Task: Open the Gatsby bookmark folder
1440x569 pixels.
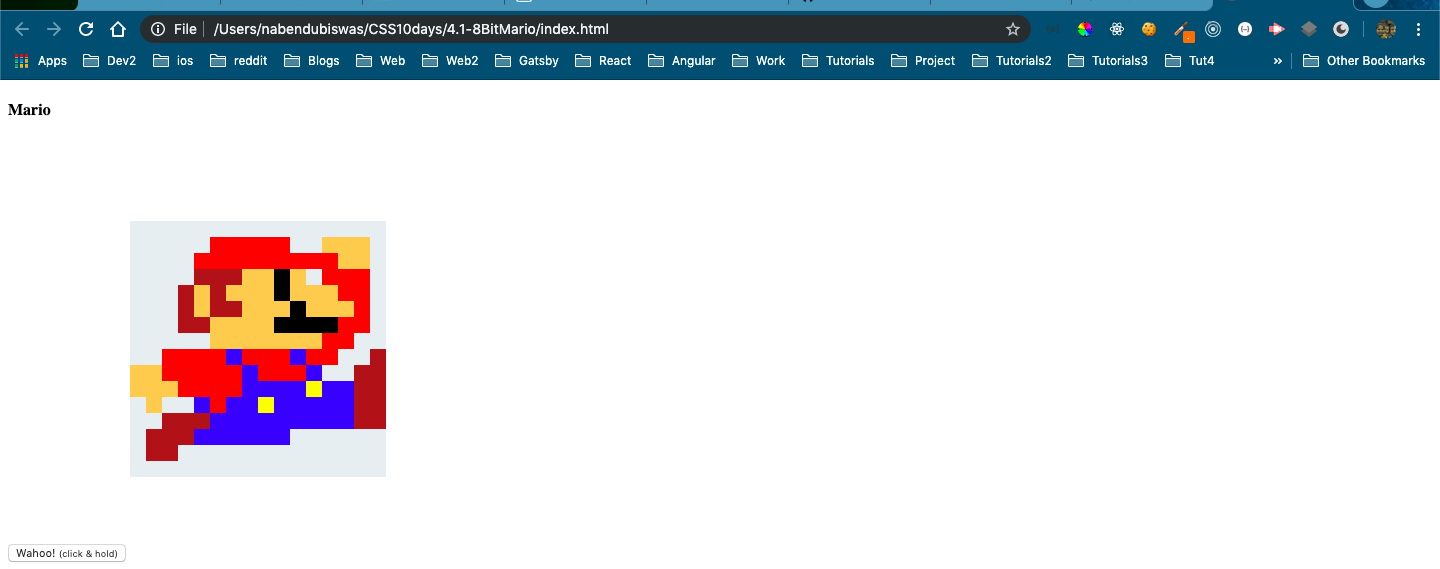Action: click(526, 61)
